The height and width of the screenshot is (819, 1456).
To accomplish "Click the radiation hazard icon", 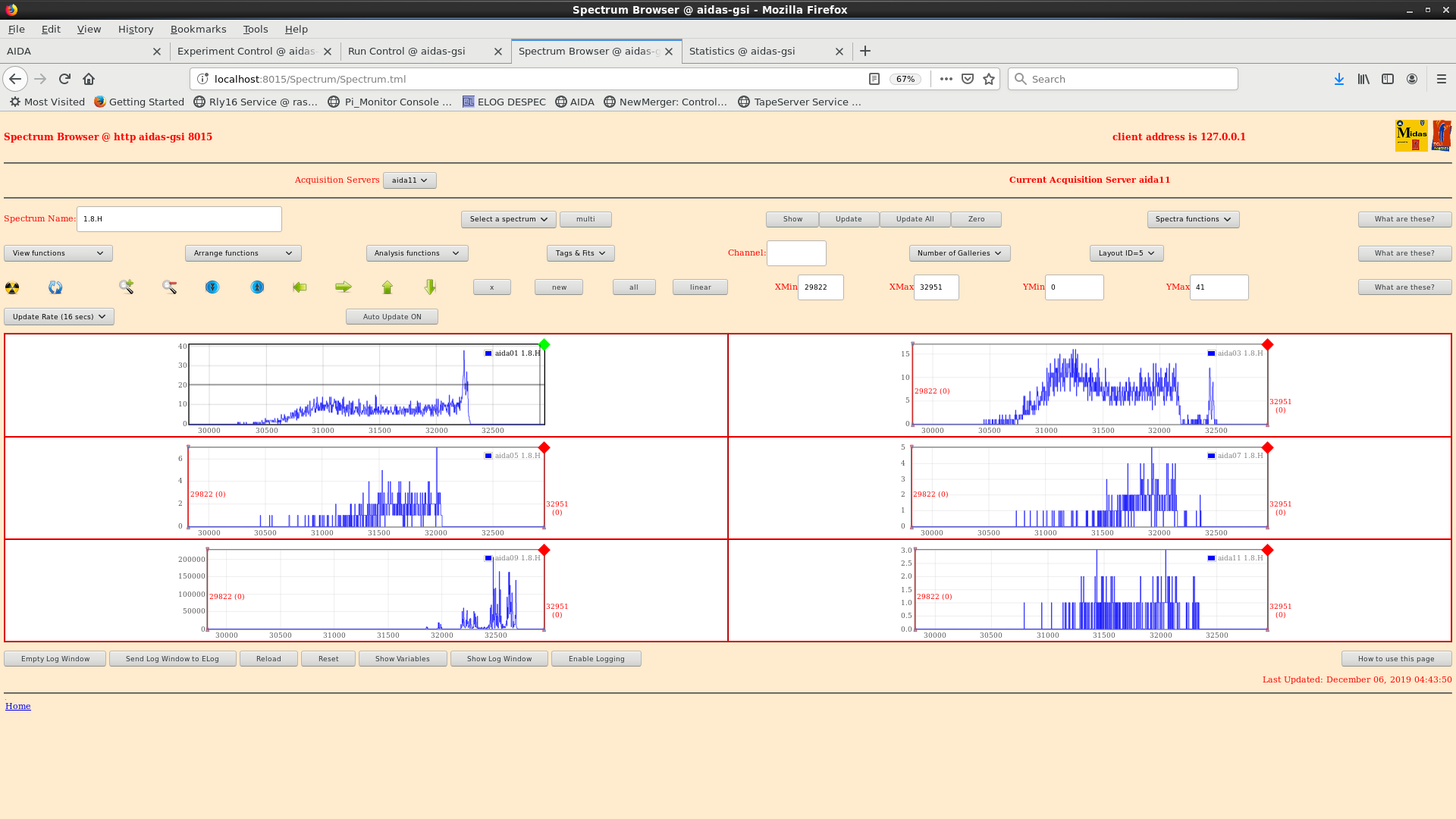I will click(12, 287).
